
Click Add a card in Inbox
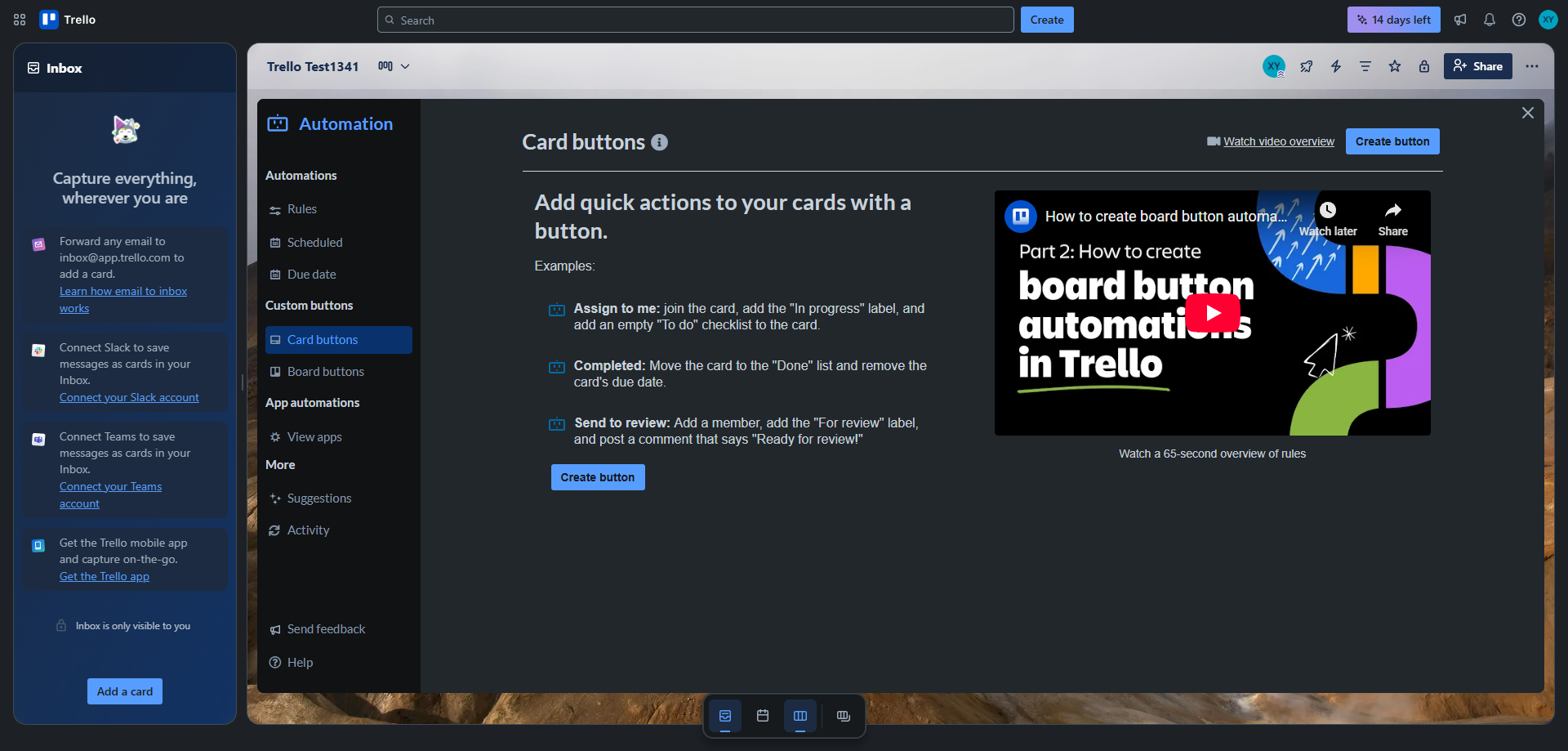[125, 691]
